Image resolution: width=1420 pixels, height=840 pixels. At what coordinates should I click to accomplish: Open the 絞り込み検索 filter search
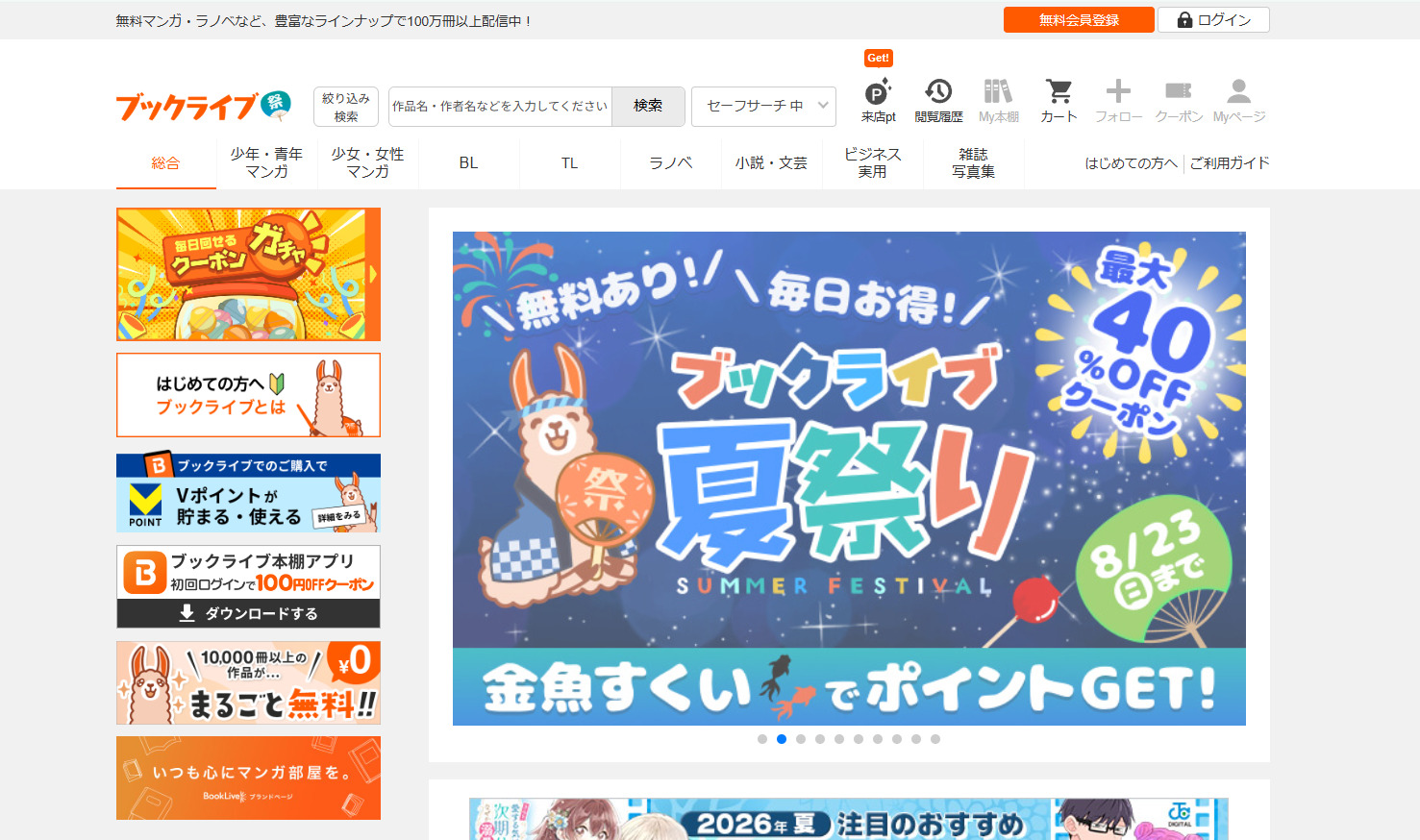(x=346, y=107)
